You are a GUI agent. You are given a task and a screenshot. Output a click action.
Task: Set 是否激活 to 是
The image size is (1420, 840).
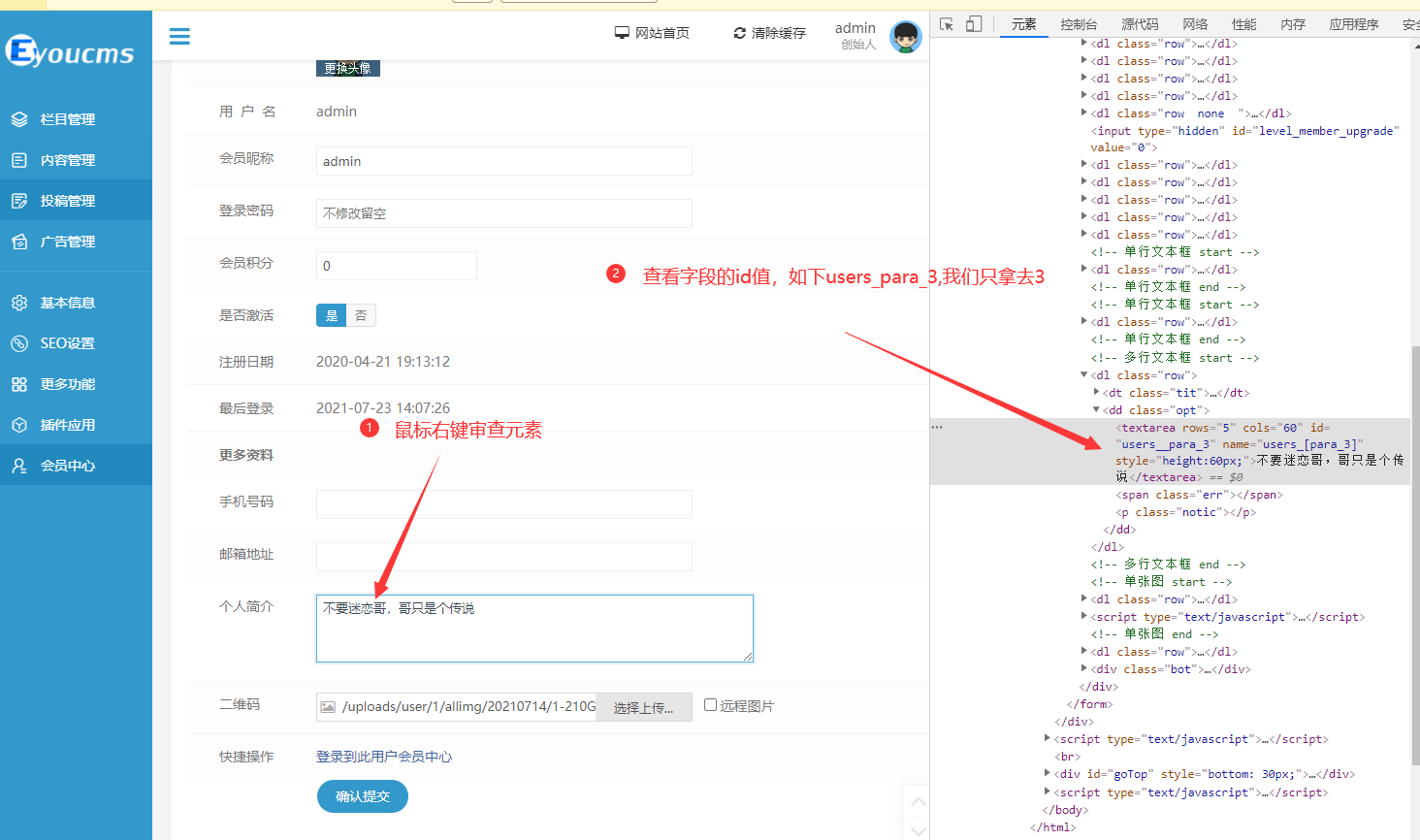coord(332,315)
